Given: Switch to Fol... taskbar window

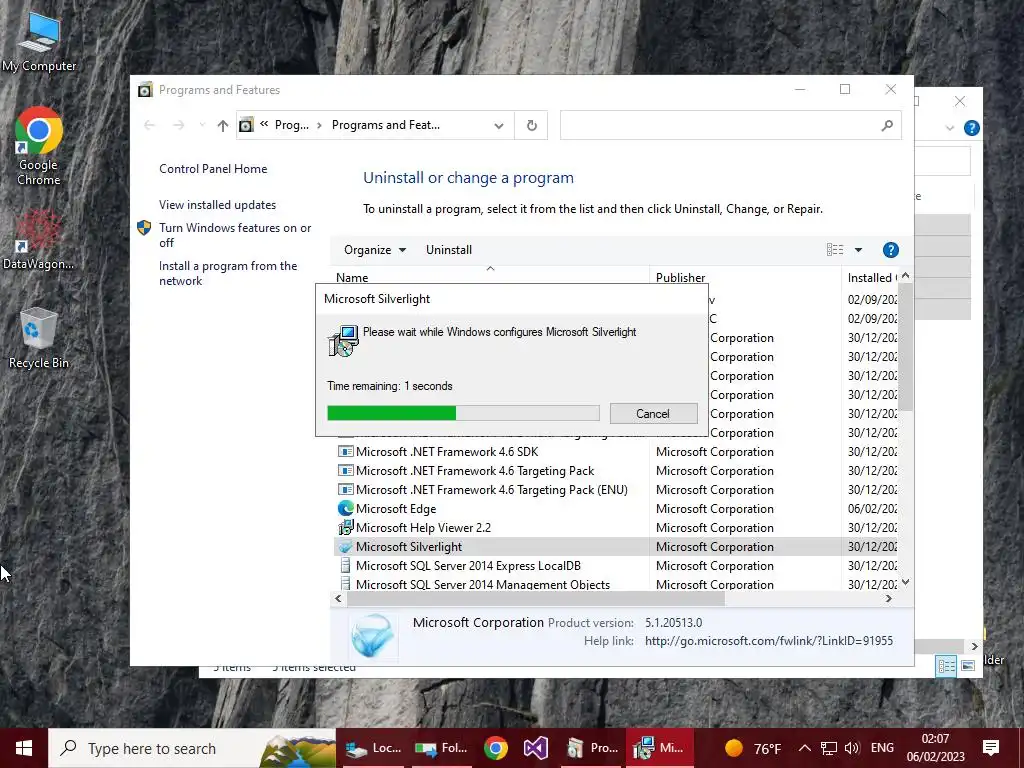Looking at the screenshot, I should pos(441,748).
